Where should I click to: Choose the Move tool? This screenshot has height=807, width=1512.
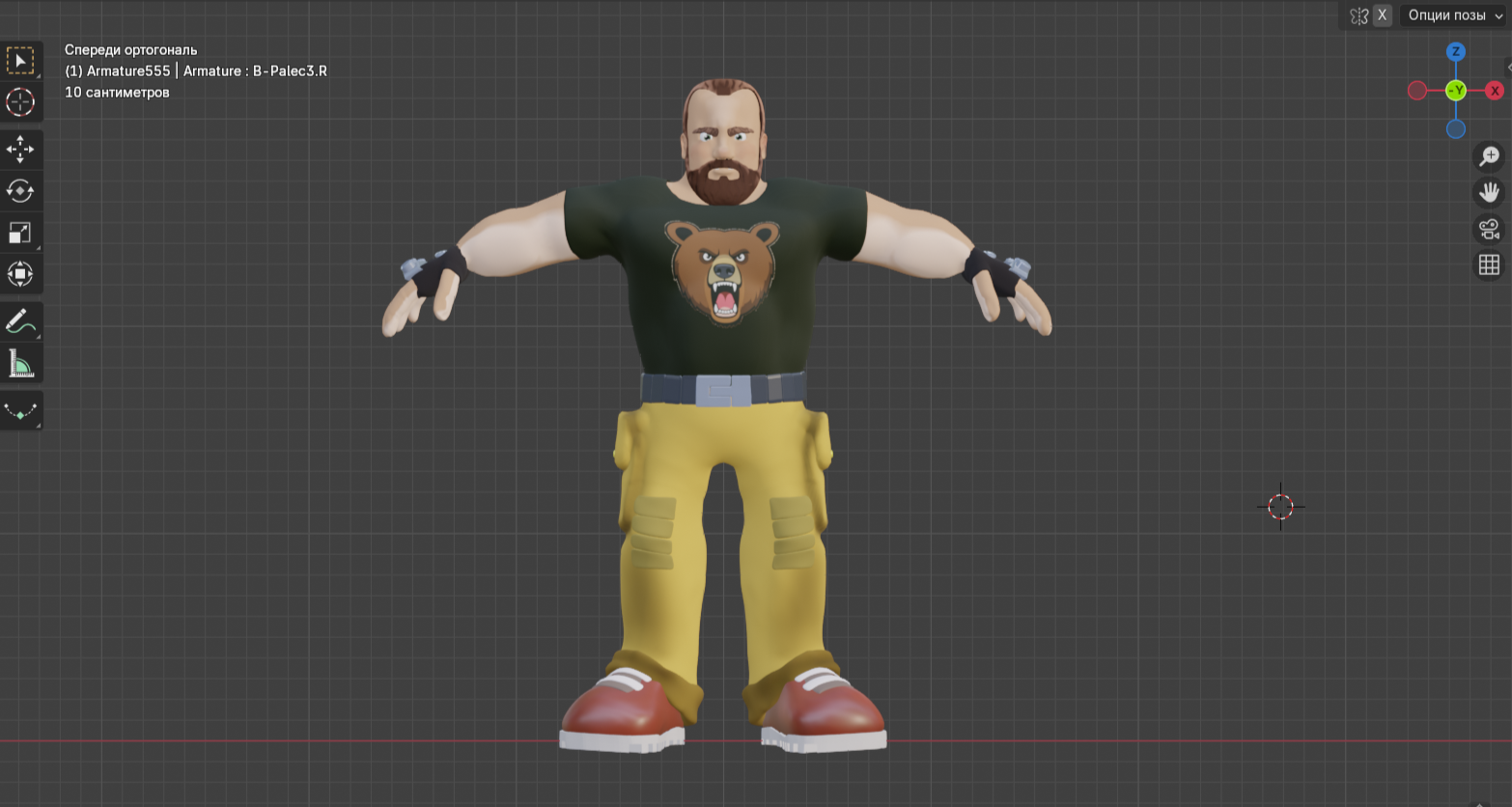pyautogui.click(x=20, y=149)
